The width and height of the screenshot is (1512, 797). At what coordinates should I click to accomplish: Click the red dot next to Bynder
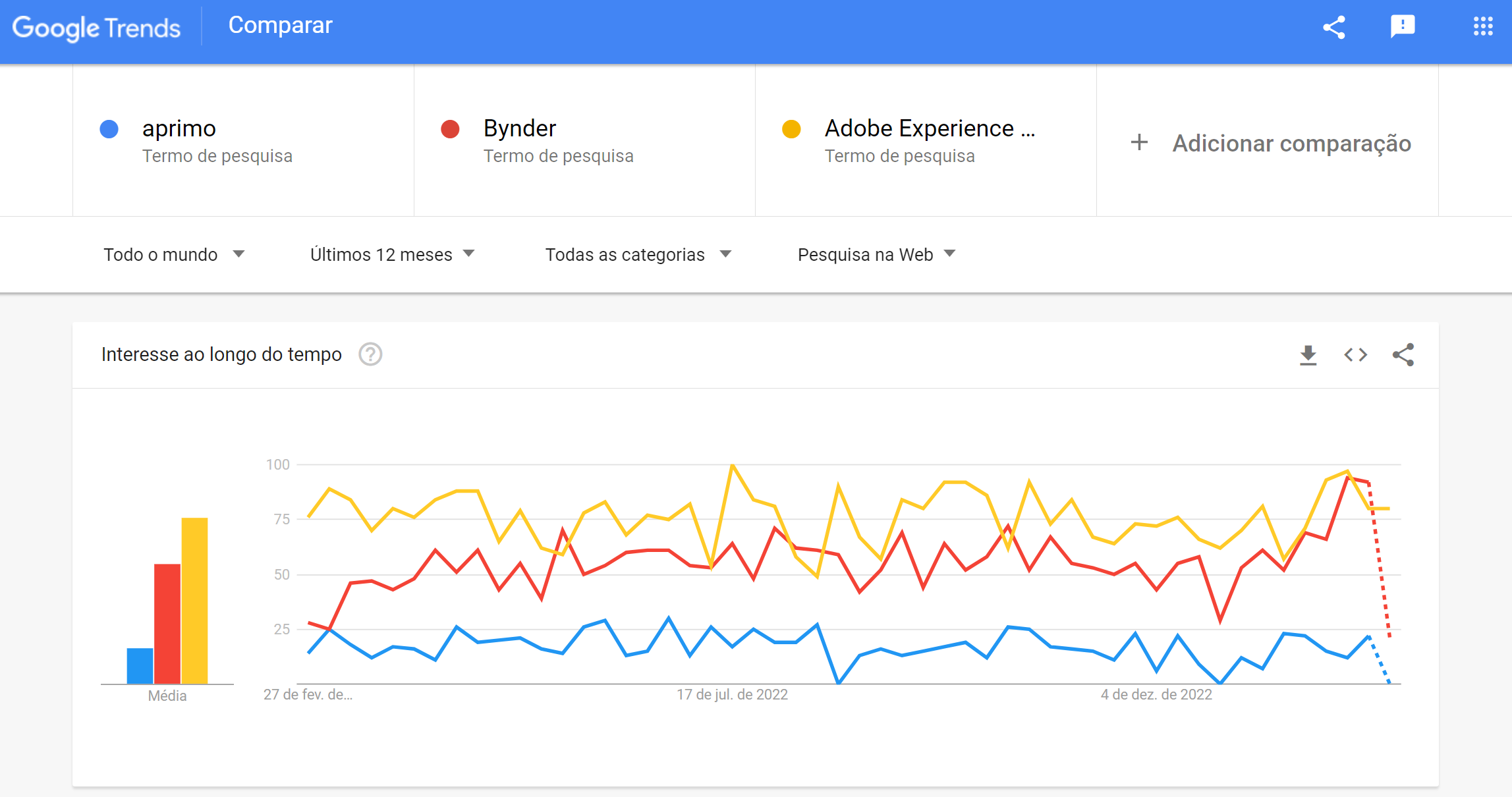click(451, 128)
